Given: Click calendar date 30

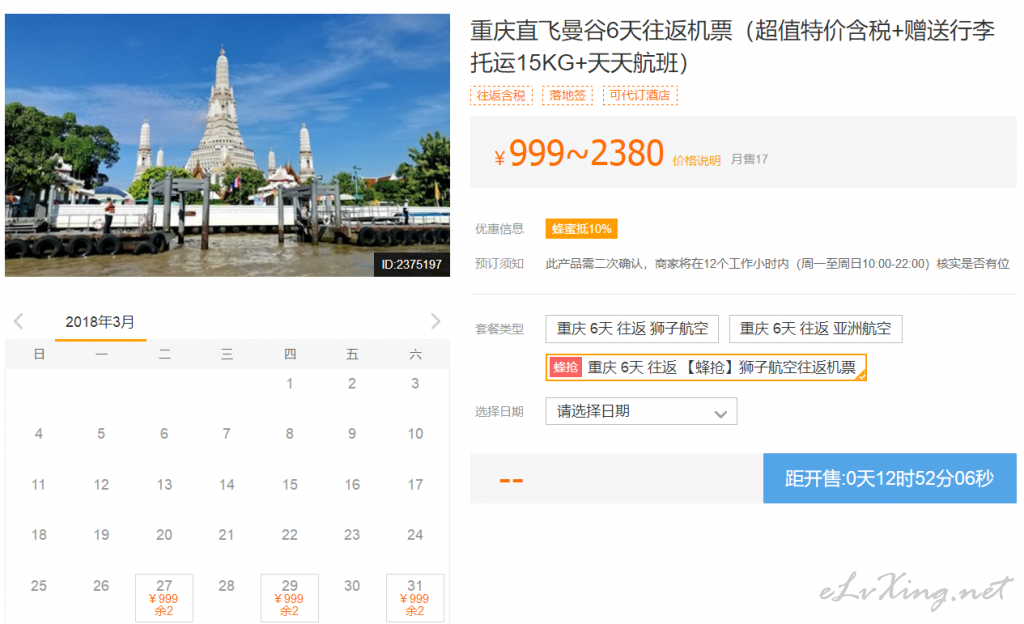Looking at the screenshot, I should point(352,585).
